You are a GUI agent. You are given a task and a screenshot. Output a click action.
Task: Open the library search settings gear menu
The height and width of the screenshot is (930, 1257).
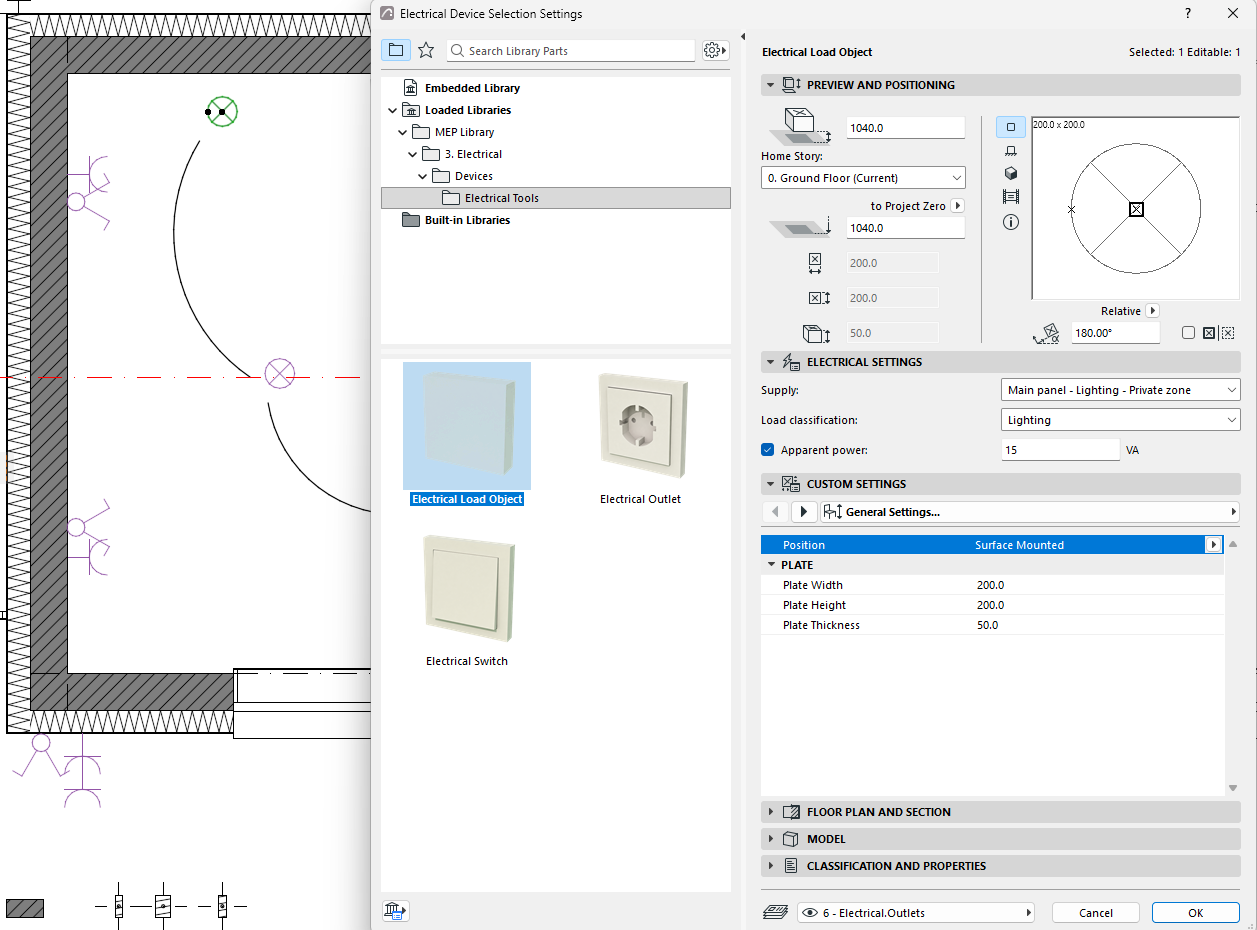click(715, 50)
